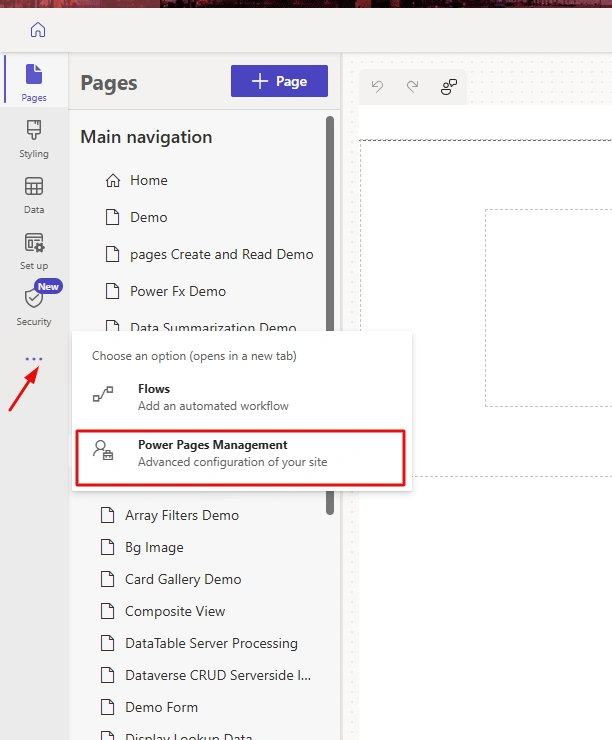Click the page icon beside Demo
The width and height of the screenshot is (612, 740).
click(112, 217)
